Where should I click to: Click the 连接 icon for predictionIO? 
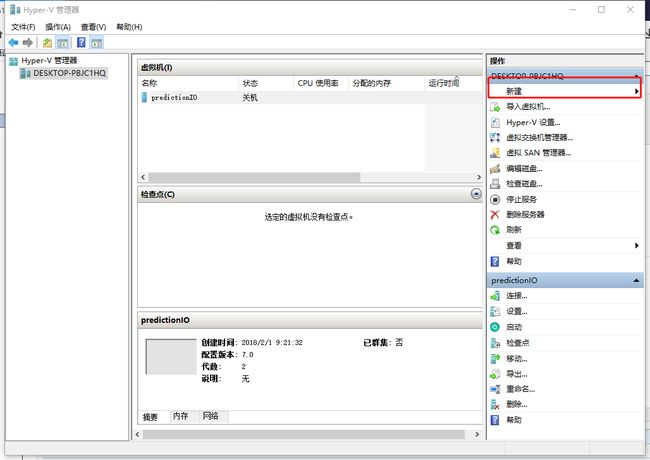tap(495, 296)
